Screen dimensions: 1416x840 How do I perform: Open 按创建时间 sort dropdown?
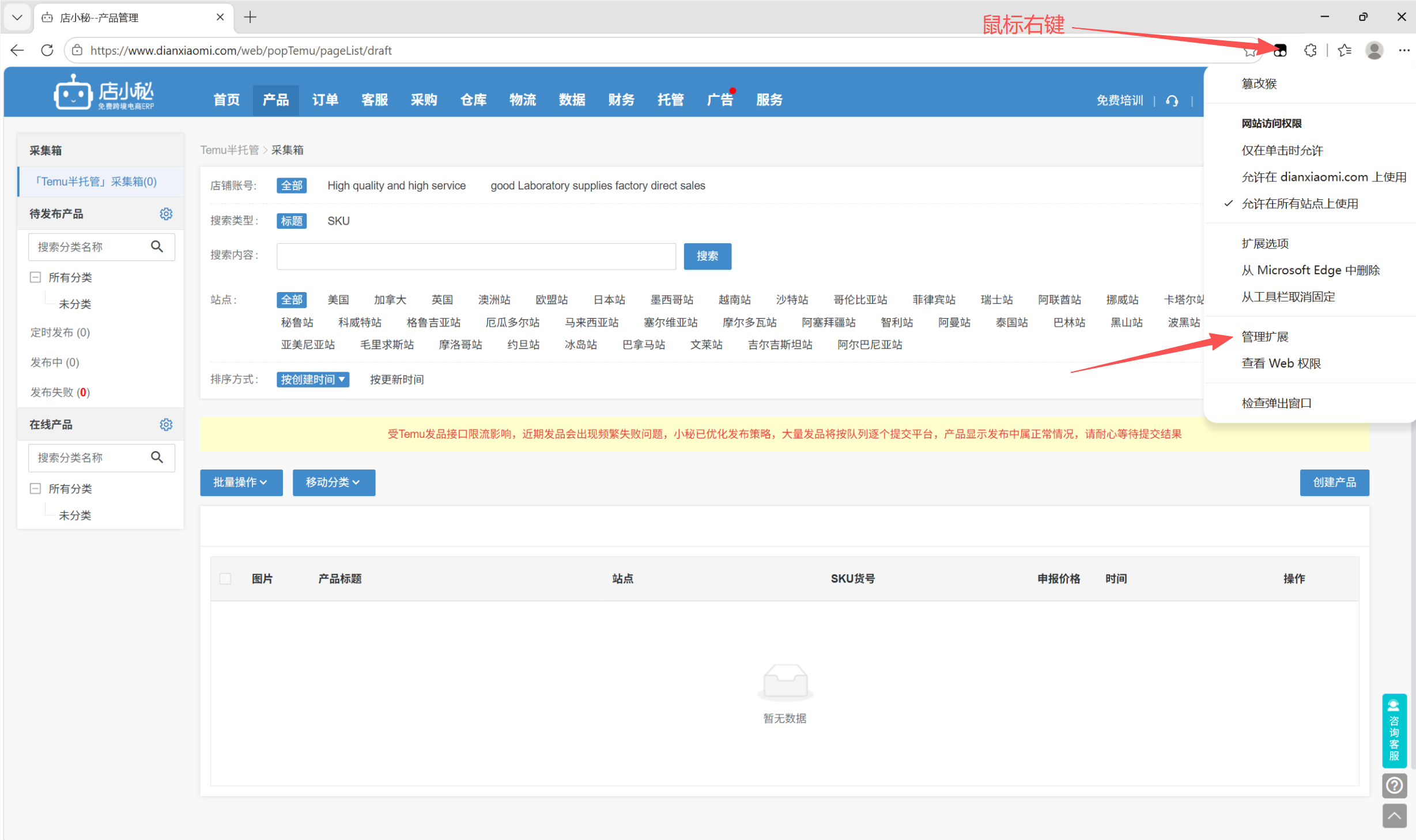coord(312,379)
